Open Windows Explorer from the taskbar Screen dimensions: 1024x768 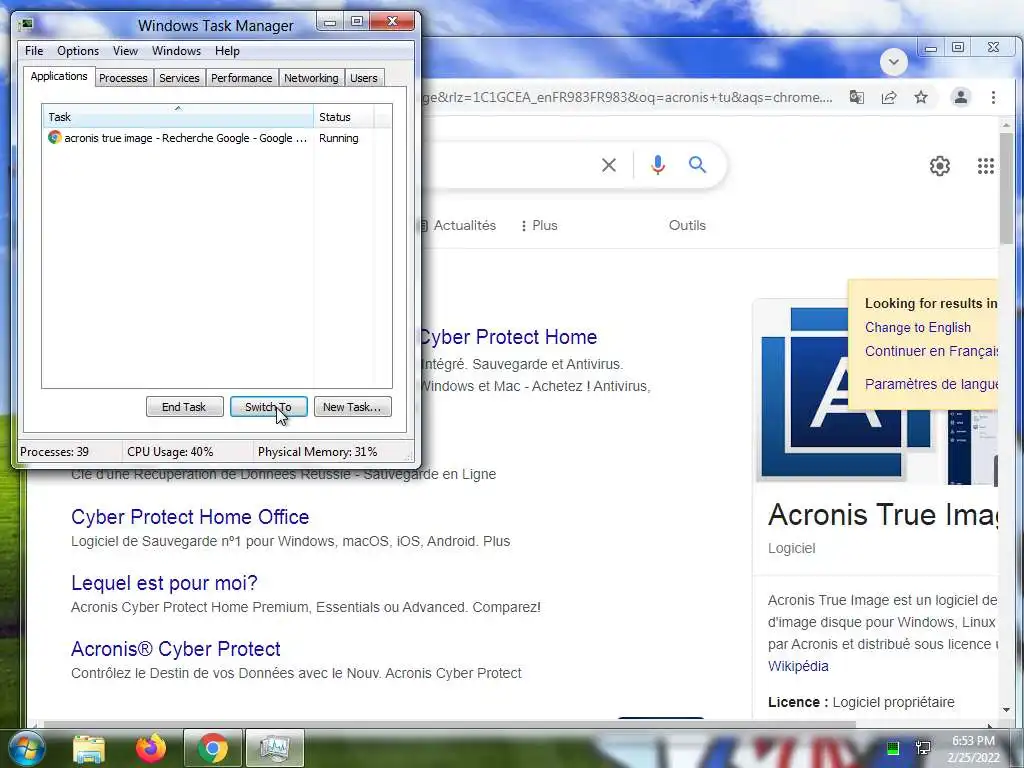pos(89,748)
